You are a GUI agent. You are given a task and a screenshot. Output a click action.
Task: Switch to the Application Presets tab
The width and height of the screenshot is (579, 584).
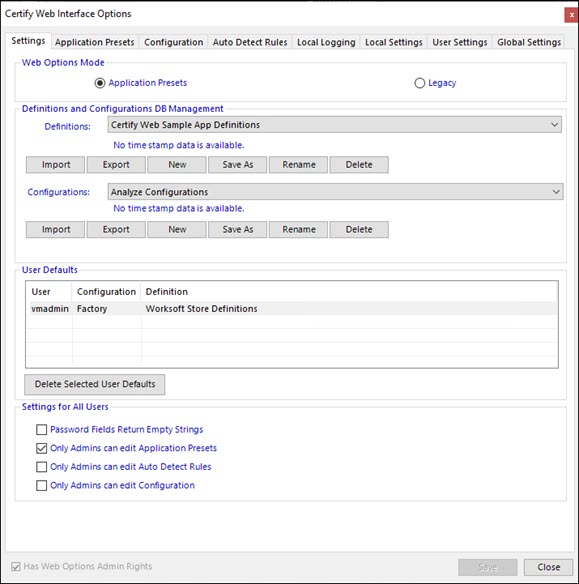point(95,42)
